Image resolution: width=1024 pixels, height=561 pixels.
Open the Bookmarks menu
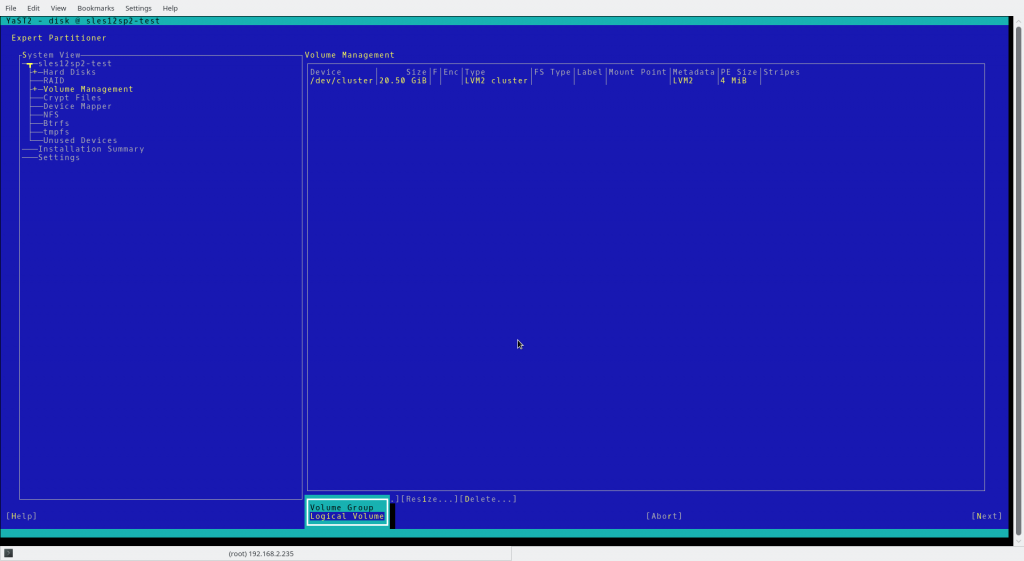96,8
